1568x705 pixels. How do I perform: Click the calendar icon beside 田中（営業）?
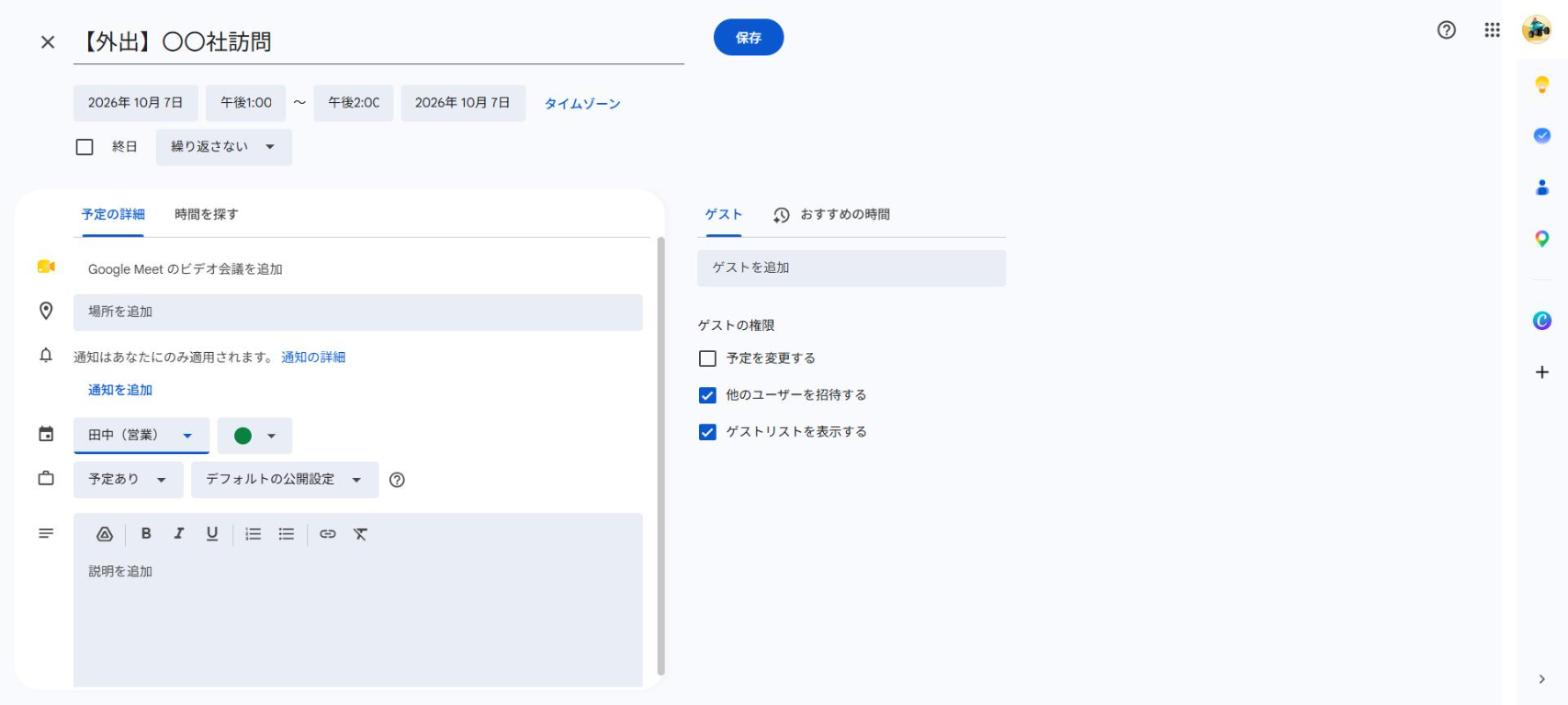[46, 434]
